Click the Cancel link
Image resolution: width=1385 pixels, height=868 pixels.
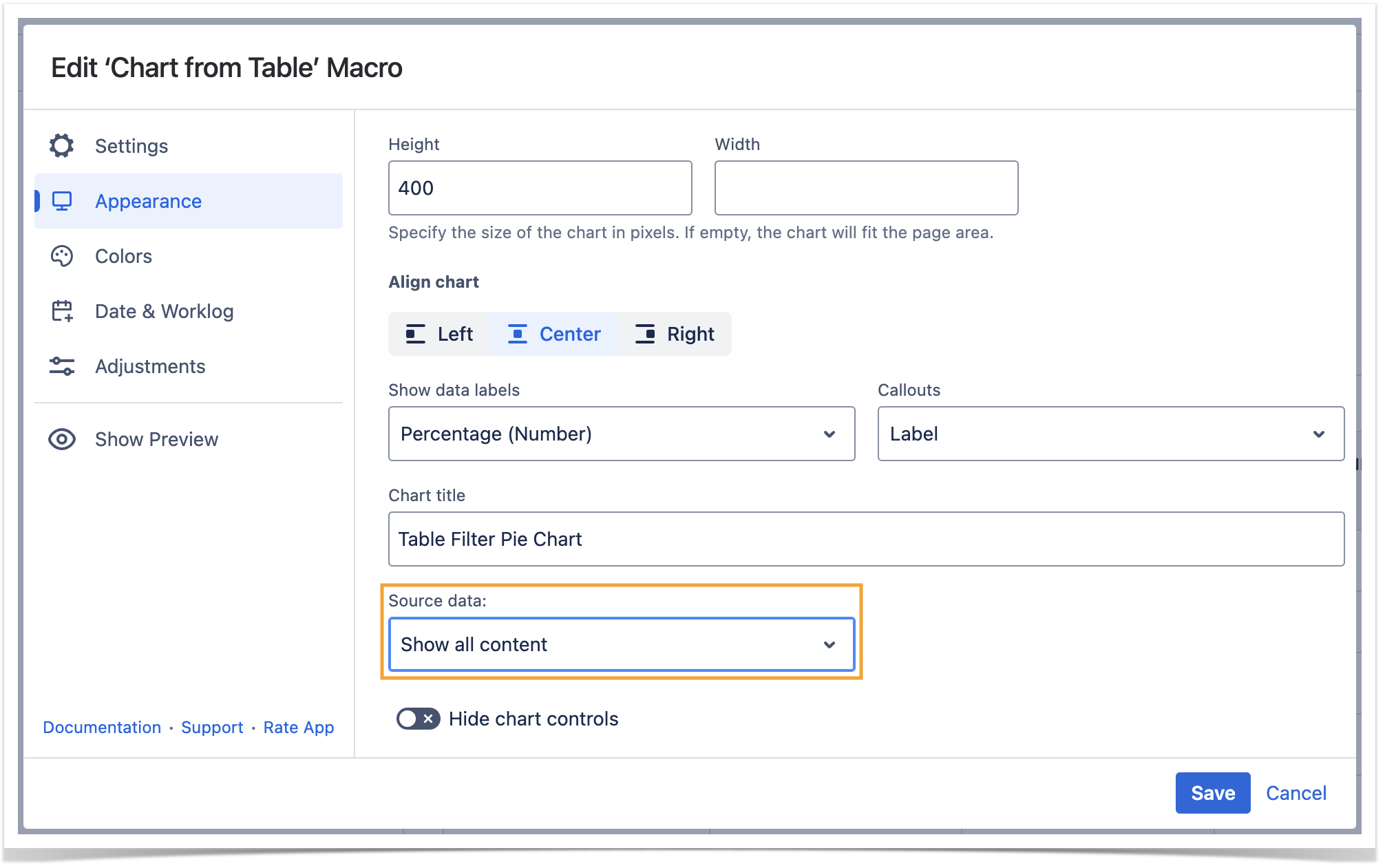[1296, 793]
